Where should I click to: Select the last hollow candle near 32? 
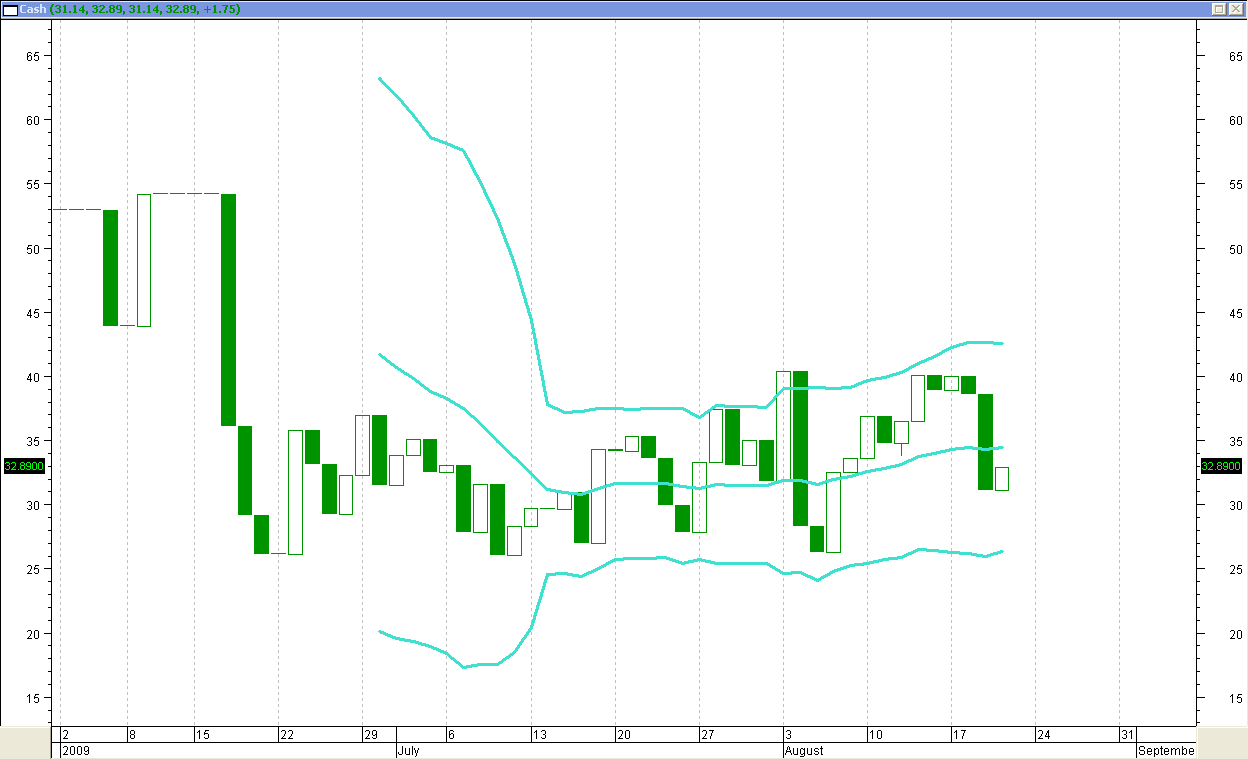pyautogui.click(x=1002, y=478)
